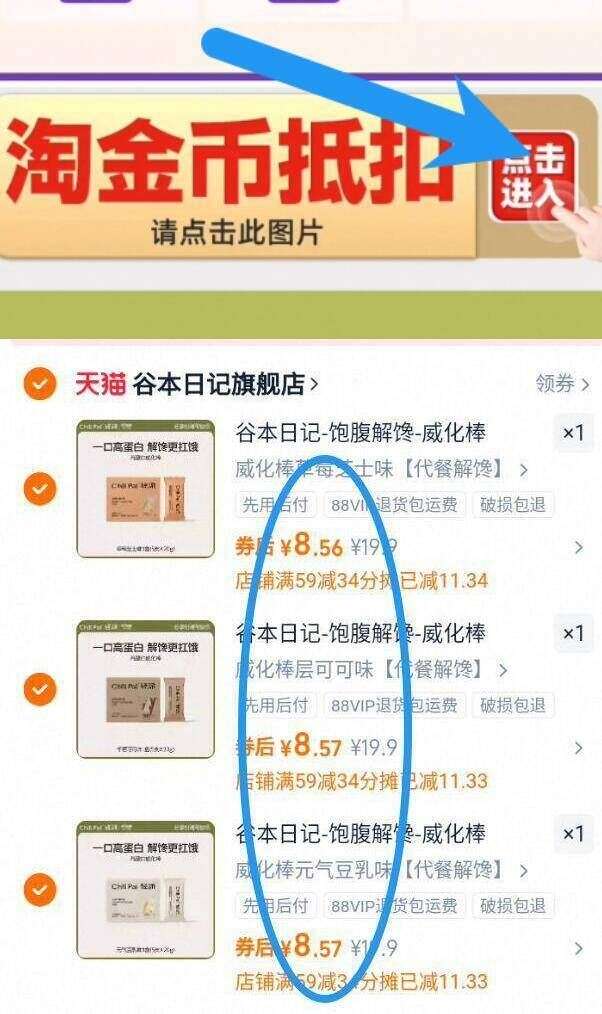Screen dimensions: 602x1014
Task: Expand the 威化棒元气豆乳味 flavor options
Action: 382,870
